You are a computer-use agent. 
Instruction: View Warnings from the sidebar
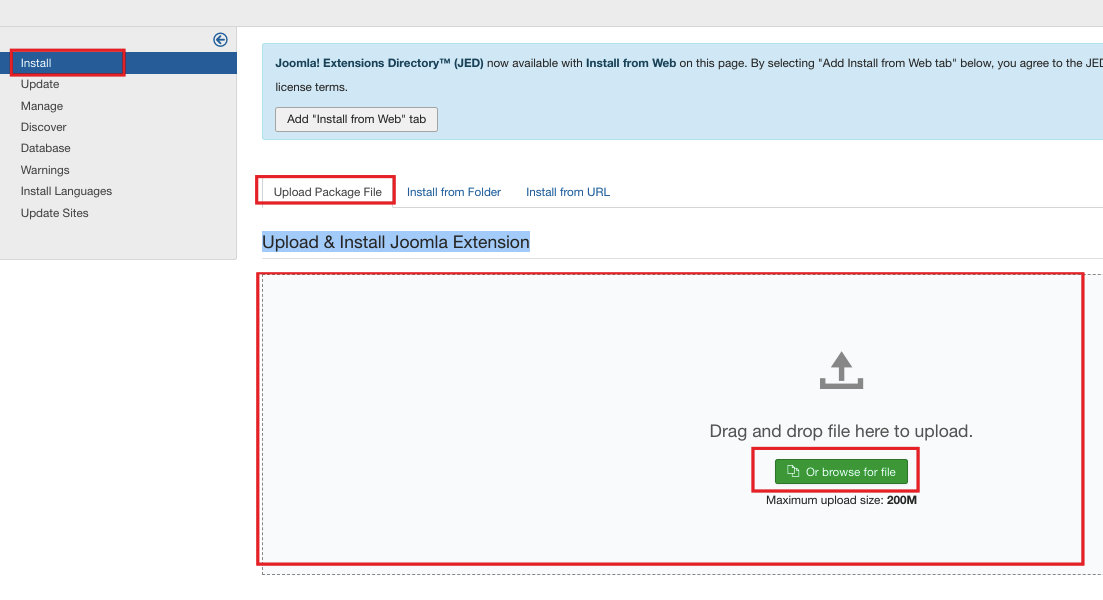pyautogui.click(x=45, y=170)
